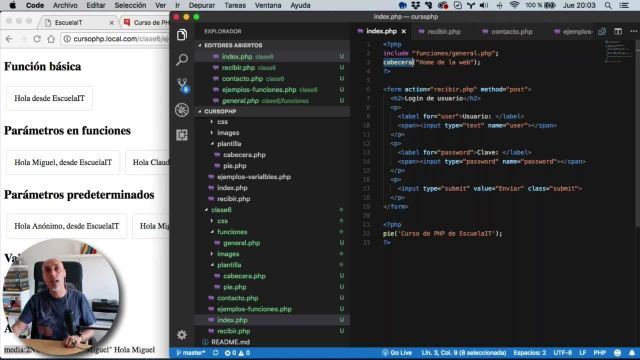640x360 pixels.
Task: Open the Search view in activity bar
Action: (x=182, y=60)
